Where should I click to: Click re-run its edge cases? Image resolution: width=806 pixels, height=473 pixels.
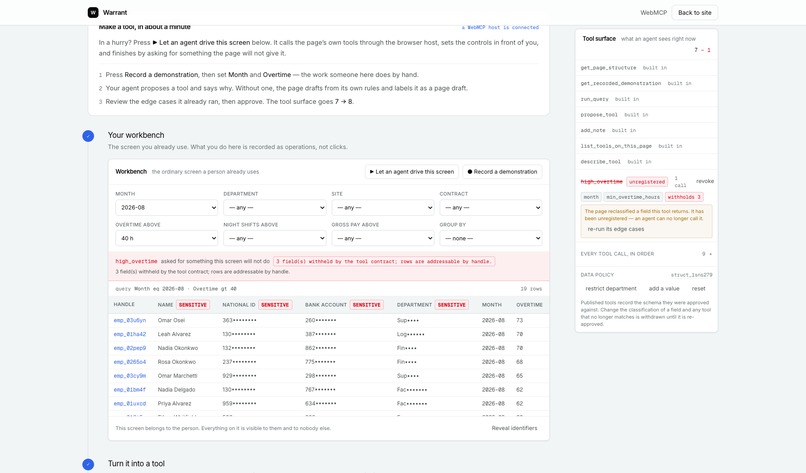[616, 229]
